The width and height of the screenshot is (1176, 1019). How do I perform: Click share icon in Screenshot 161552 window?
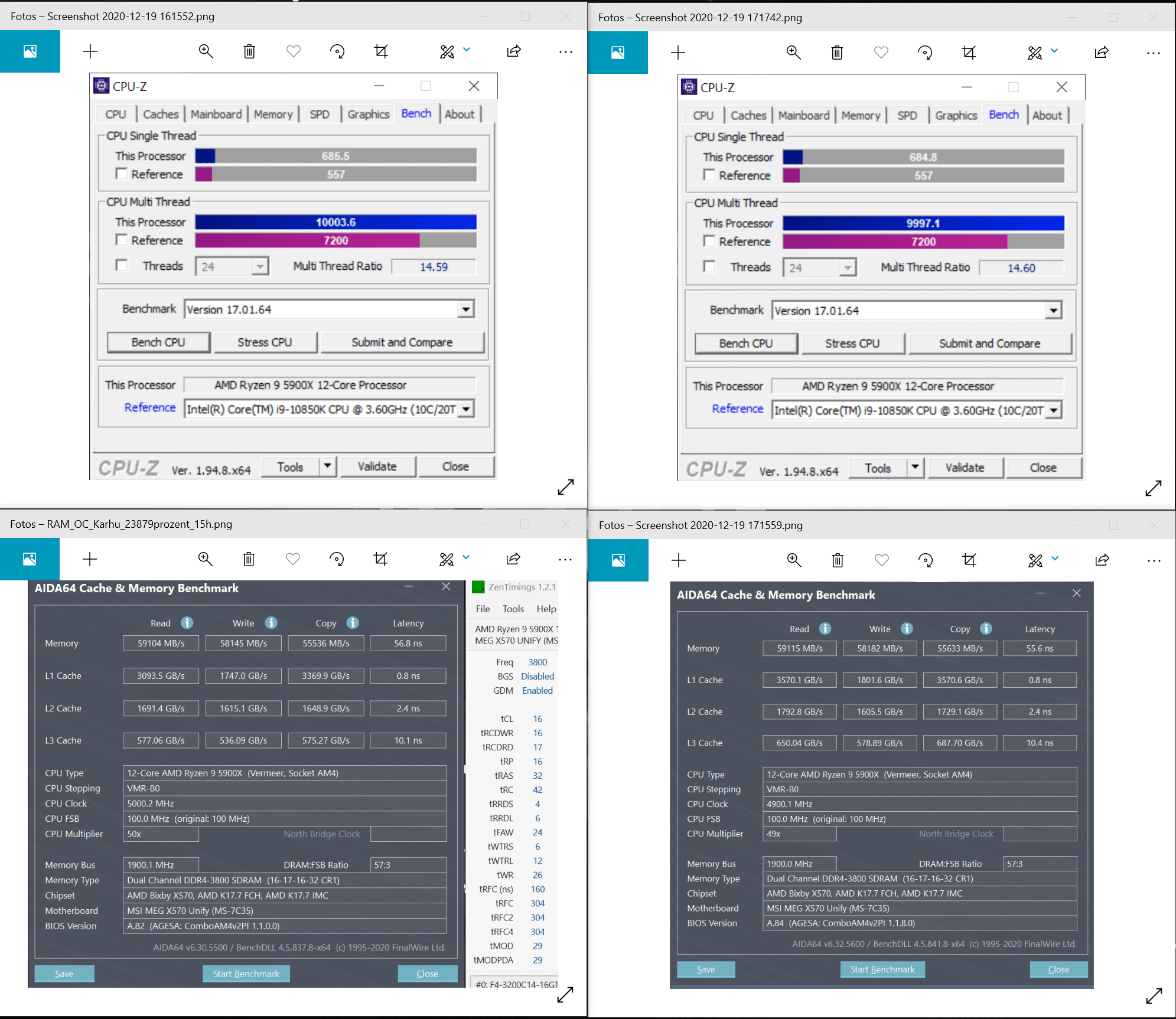click(514, 51)
